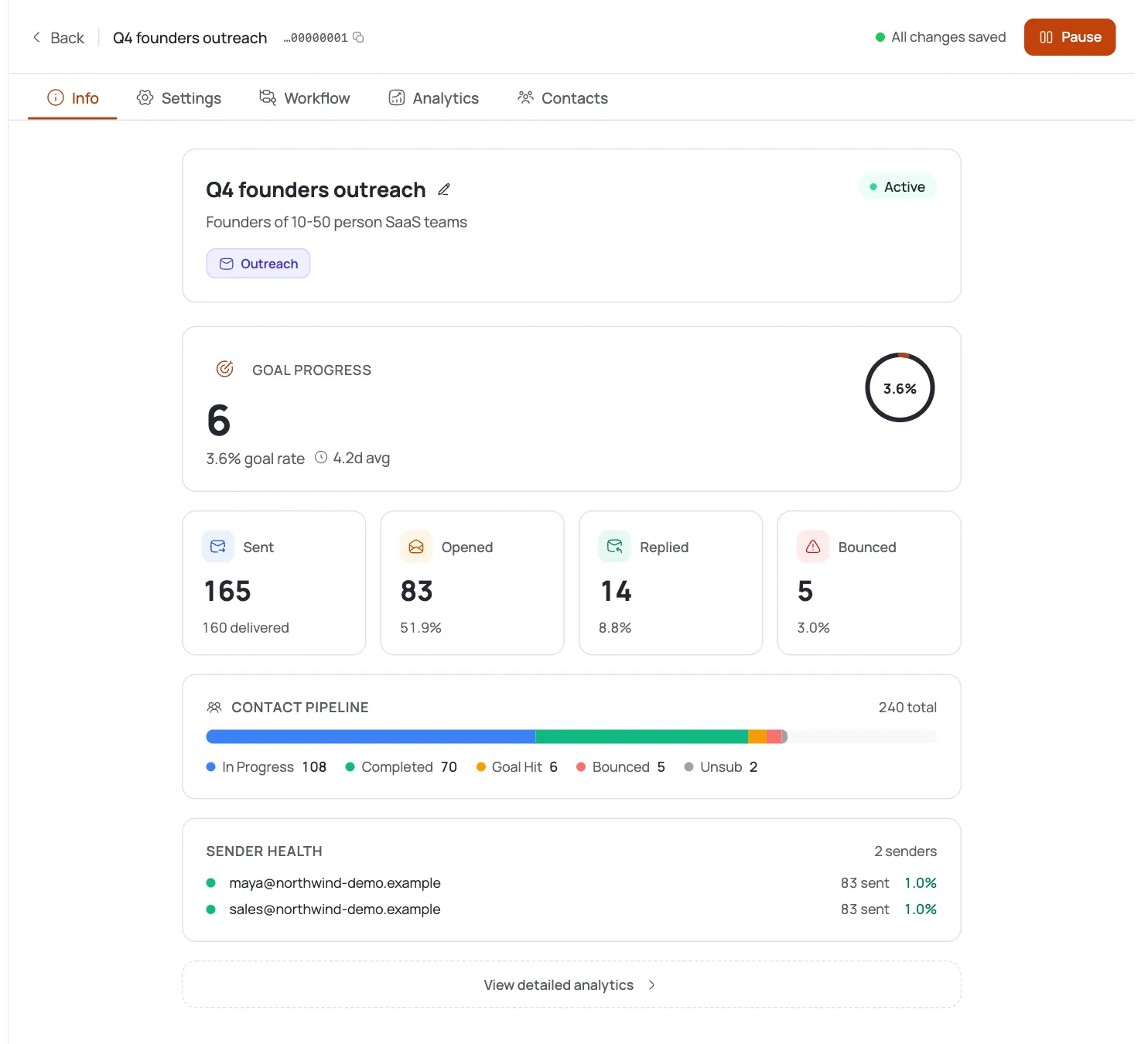The width and height of the screenshot is (1148, 1044).
Task: Click the 3.6% circular goal progress ring
Action: pos(900,387)
